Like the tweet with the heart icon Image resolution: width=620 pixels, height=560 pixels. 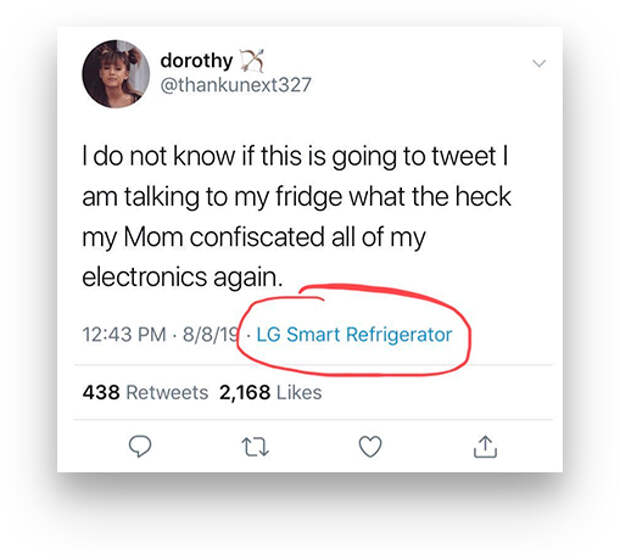370,446
